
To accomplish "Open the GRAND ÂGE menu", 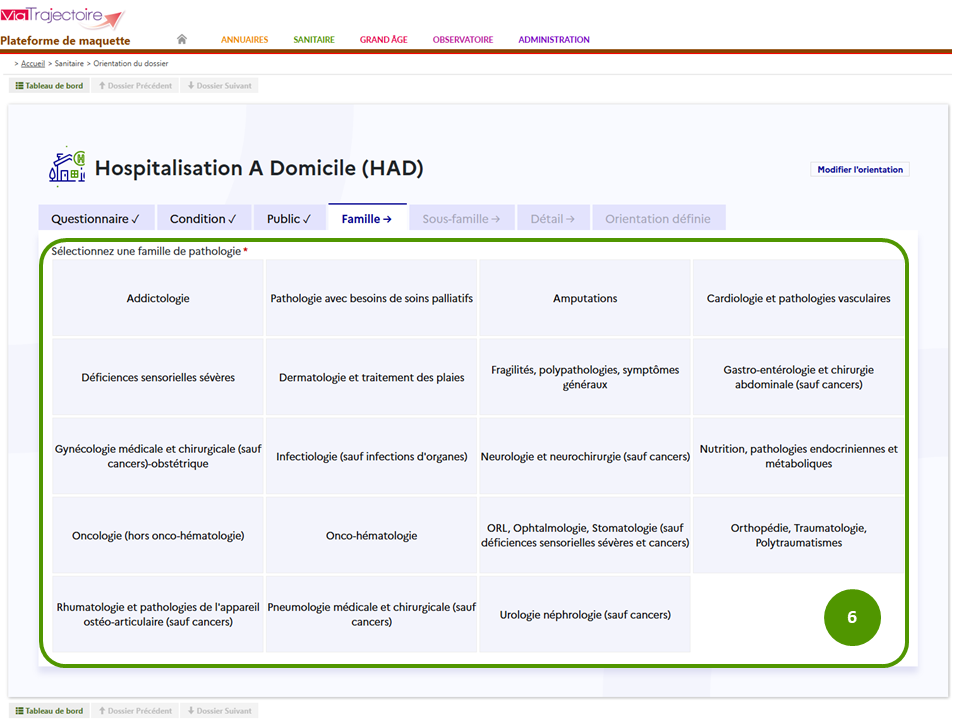I will pos(383,40).
